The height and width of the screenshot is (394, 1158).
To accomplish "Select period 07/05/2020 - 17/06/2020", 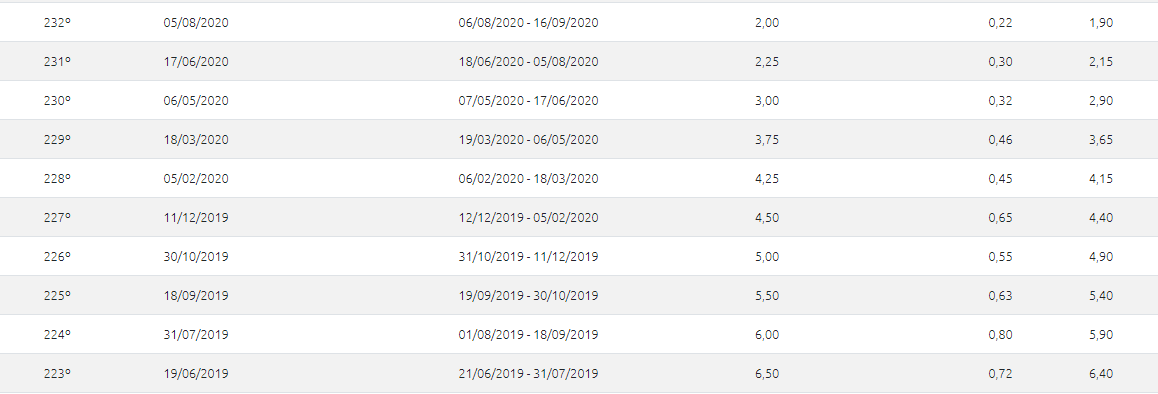I will point(528,101).
